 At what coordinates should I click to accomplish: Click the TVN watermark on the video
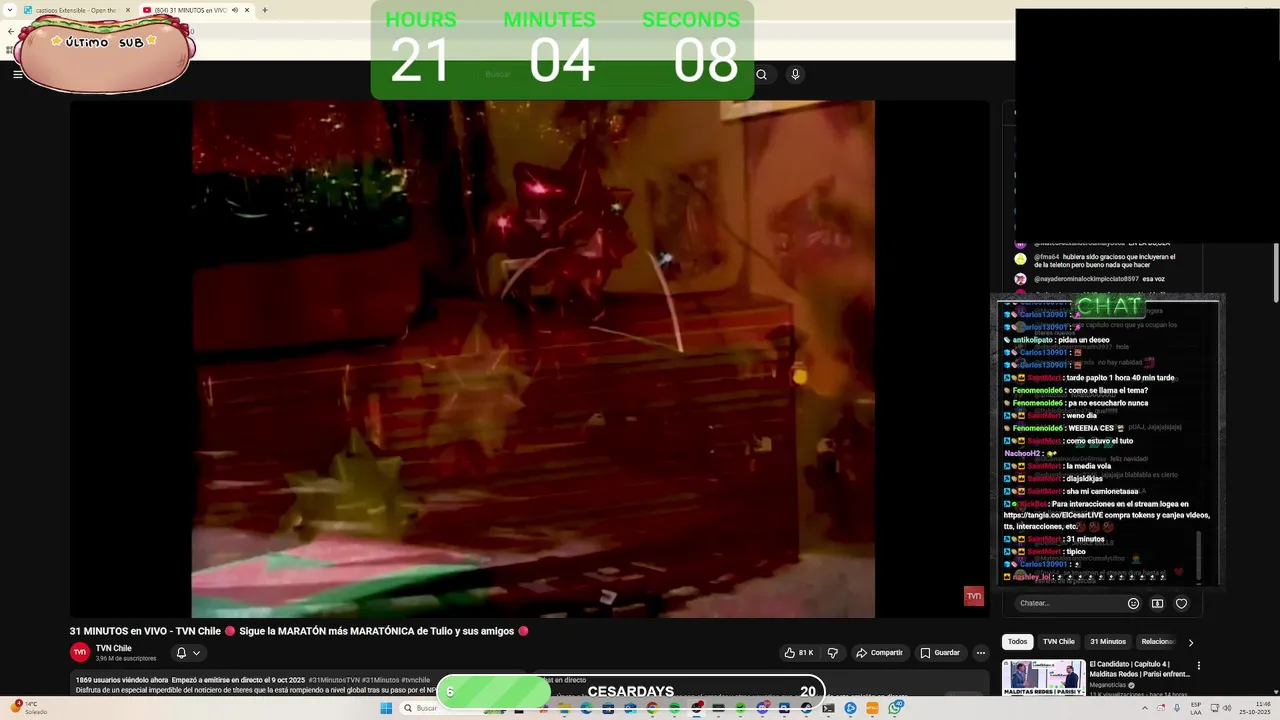974,596
